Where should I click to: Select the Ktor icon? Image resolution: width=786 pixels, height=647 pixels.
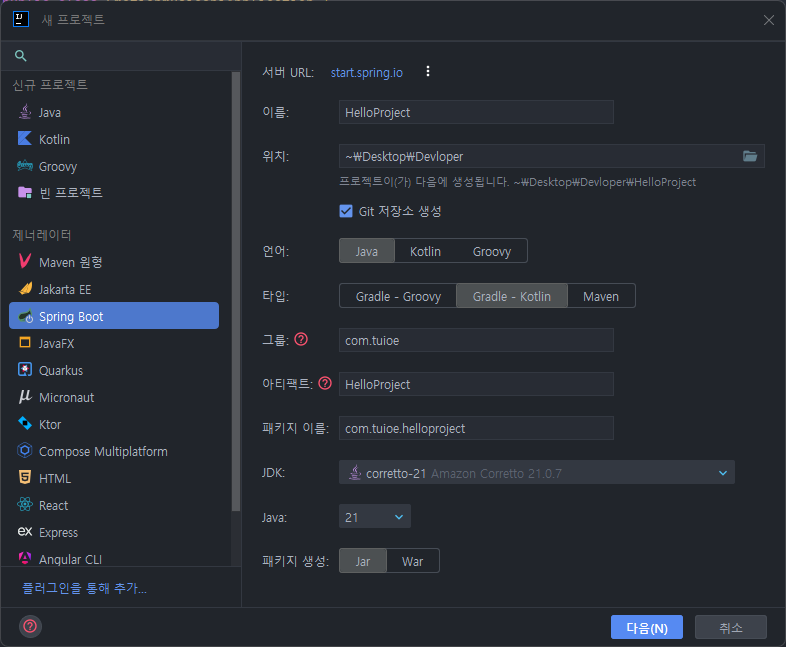pyautogui.click(x=25, y=424)
